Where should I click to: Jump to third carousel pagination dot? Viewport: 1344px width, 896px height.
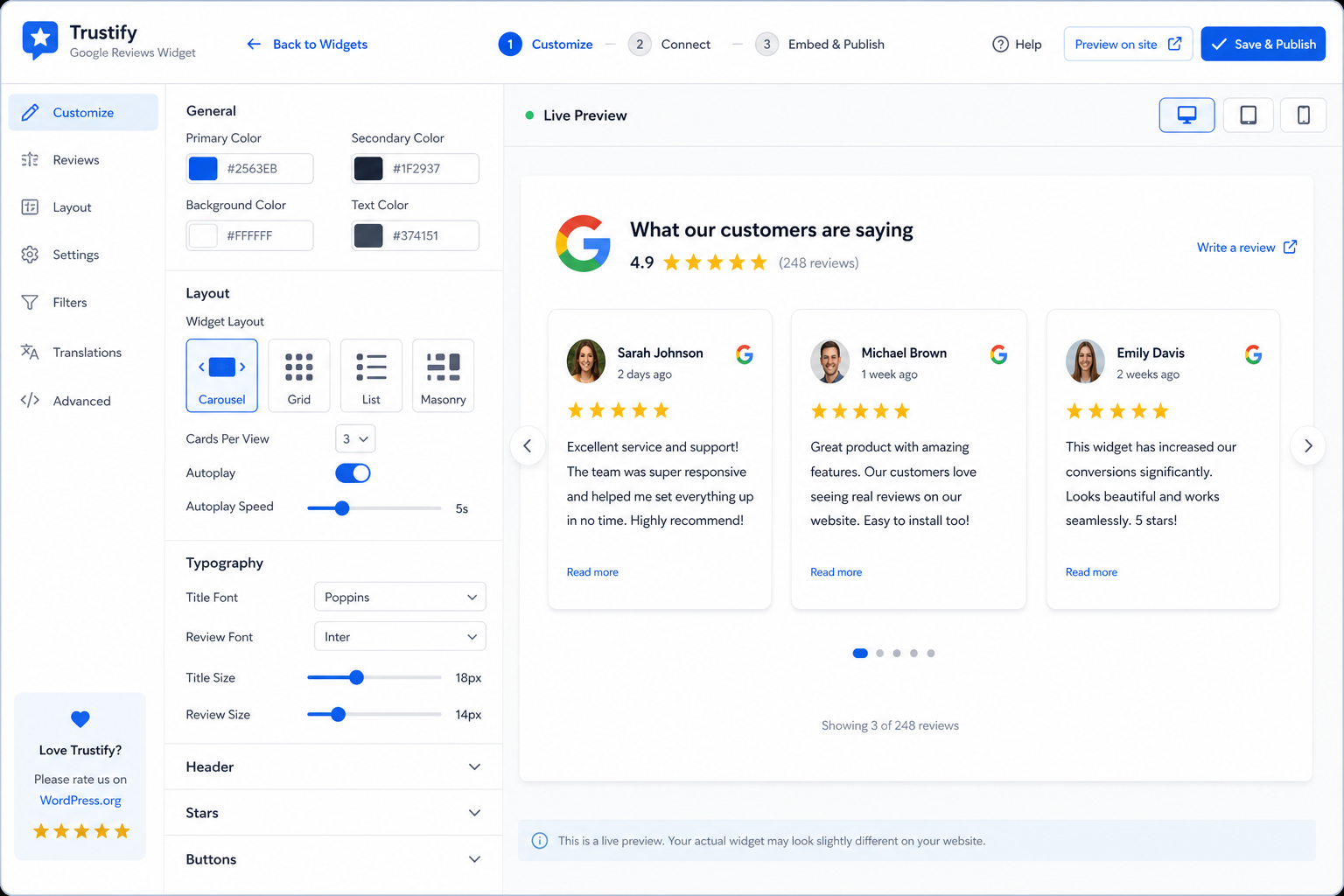click(897, 654)
